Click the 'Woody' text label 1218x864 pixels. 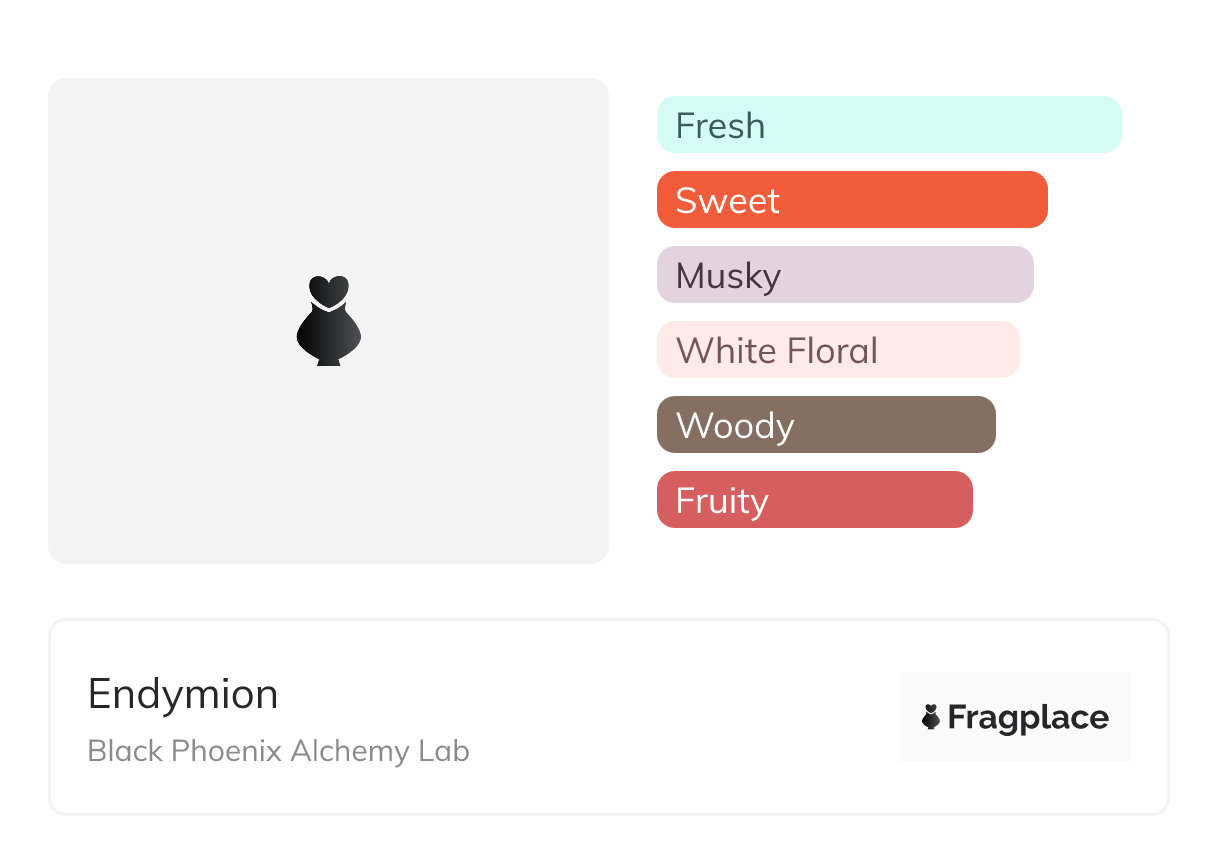pyautogui.click(x=735, y=426)
